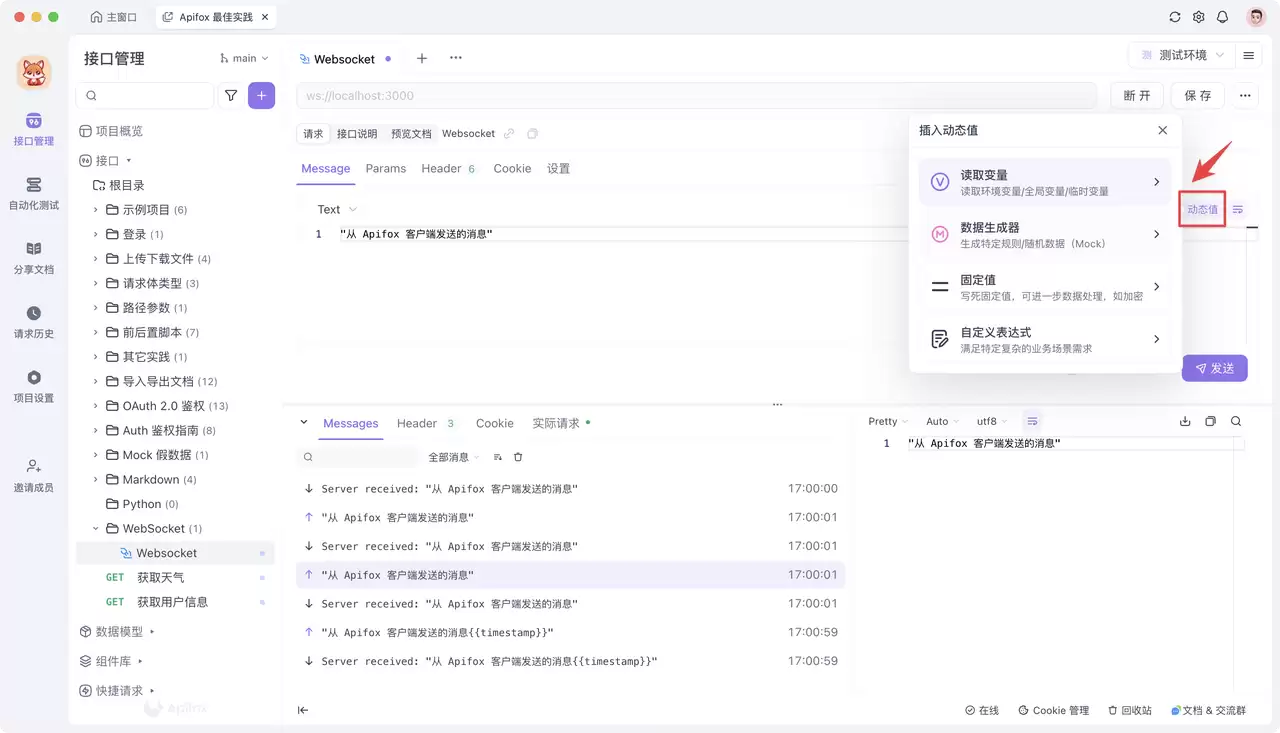Open the Text message type dropdown
This screenshot has width=1280, height=733.
337,209
